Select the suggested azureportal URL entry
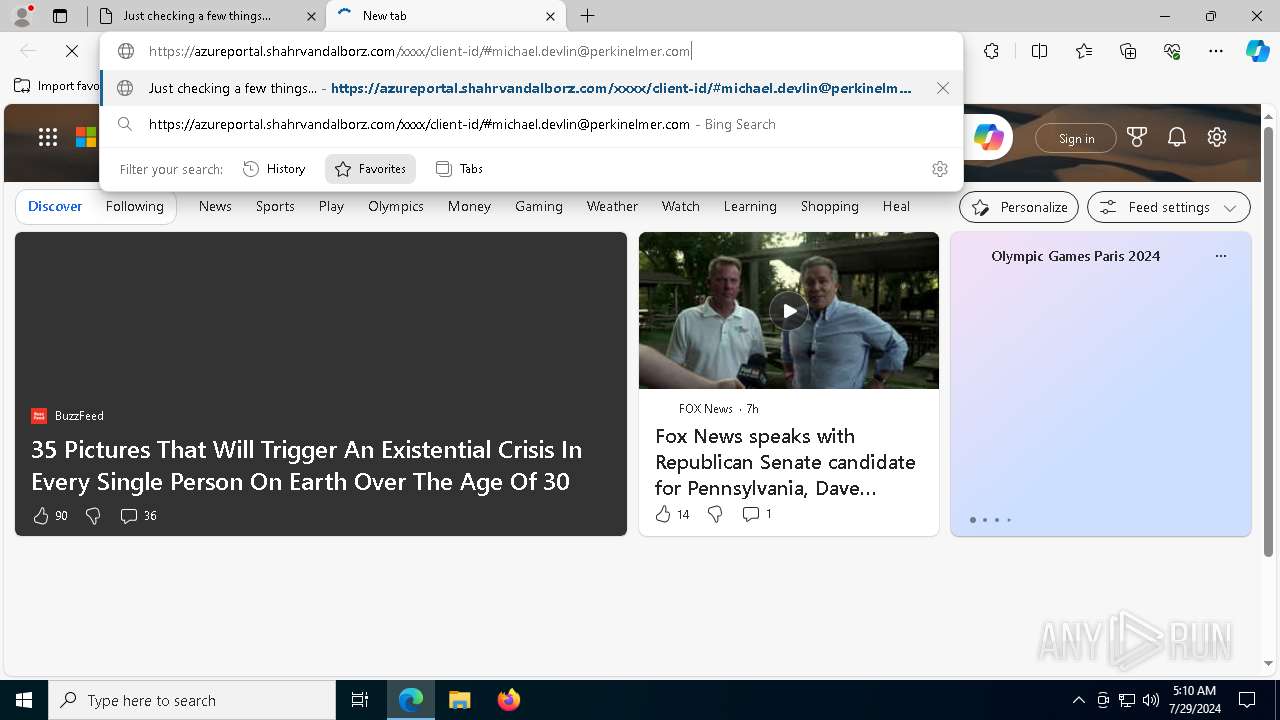 point(531,88)
